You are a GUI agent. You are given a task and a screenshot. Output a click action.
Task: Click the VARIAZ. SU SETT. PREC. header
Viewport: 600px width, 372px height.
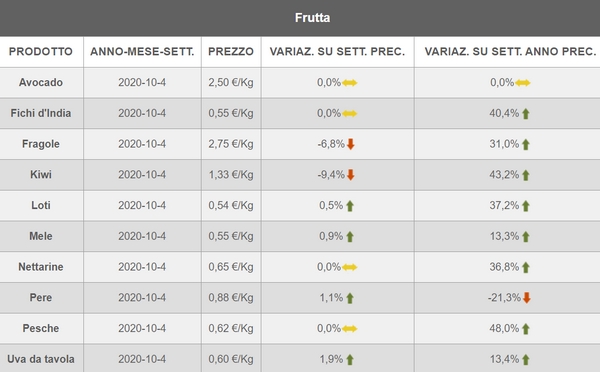337,52
